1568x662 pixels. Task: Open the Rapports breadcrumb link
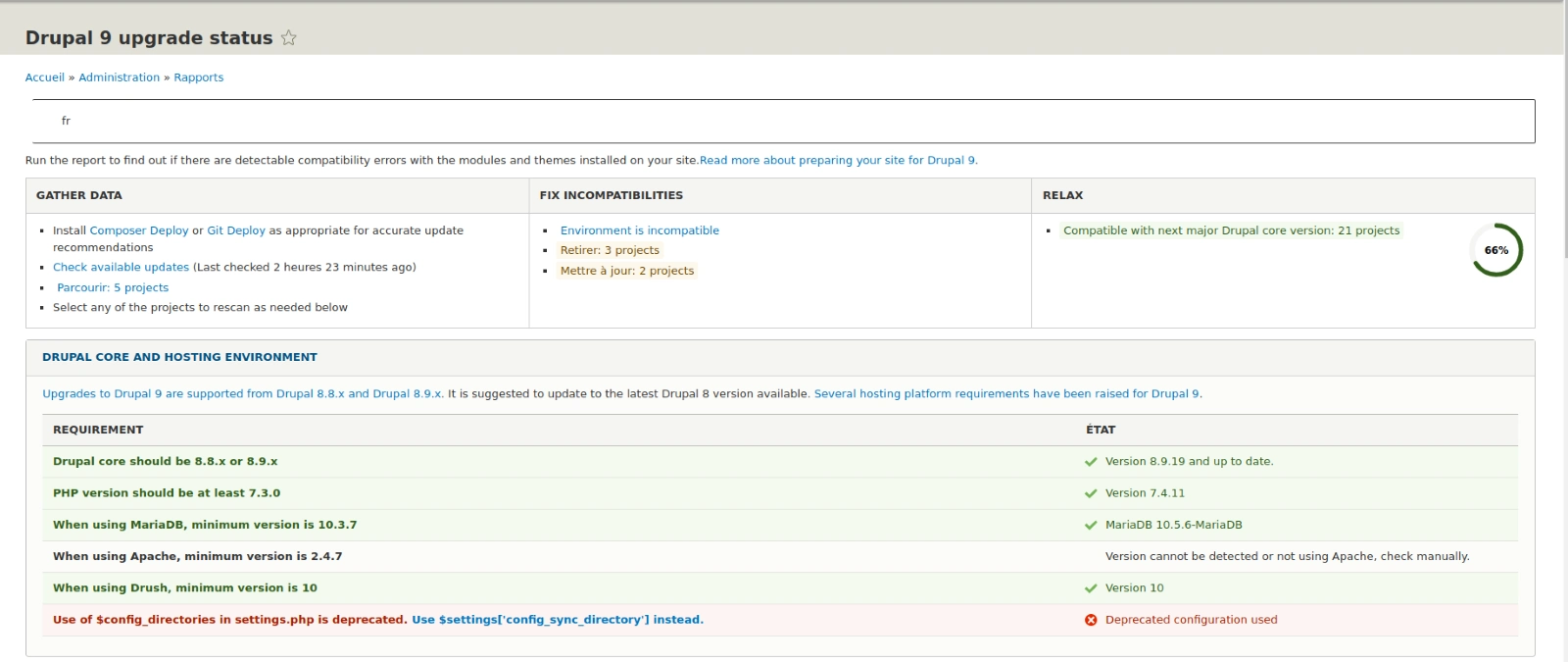click(199, 77)
